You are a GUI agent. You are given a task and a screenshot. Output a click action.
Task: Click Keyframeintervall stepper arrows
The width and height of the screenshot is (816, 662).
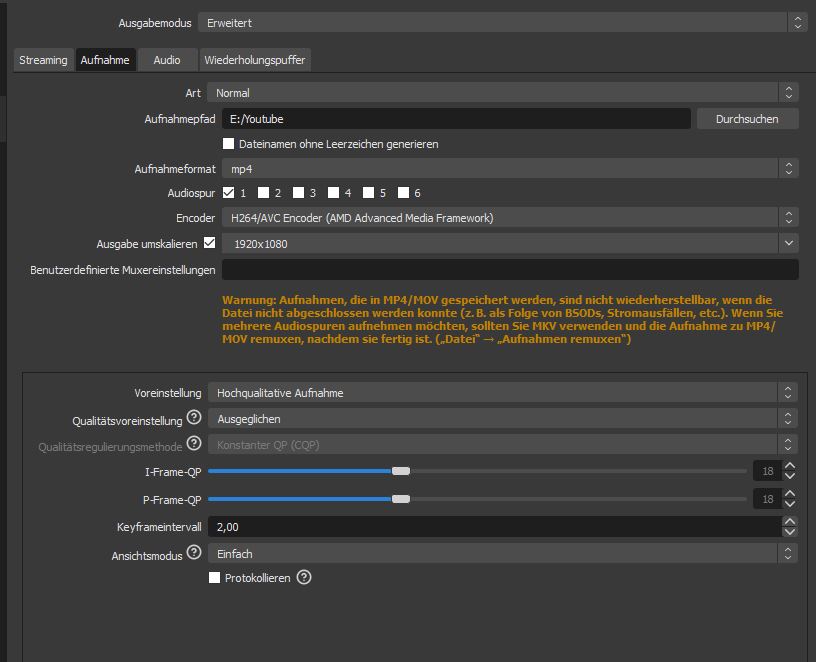(x=790, y=526)
